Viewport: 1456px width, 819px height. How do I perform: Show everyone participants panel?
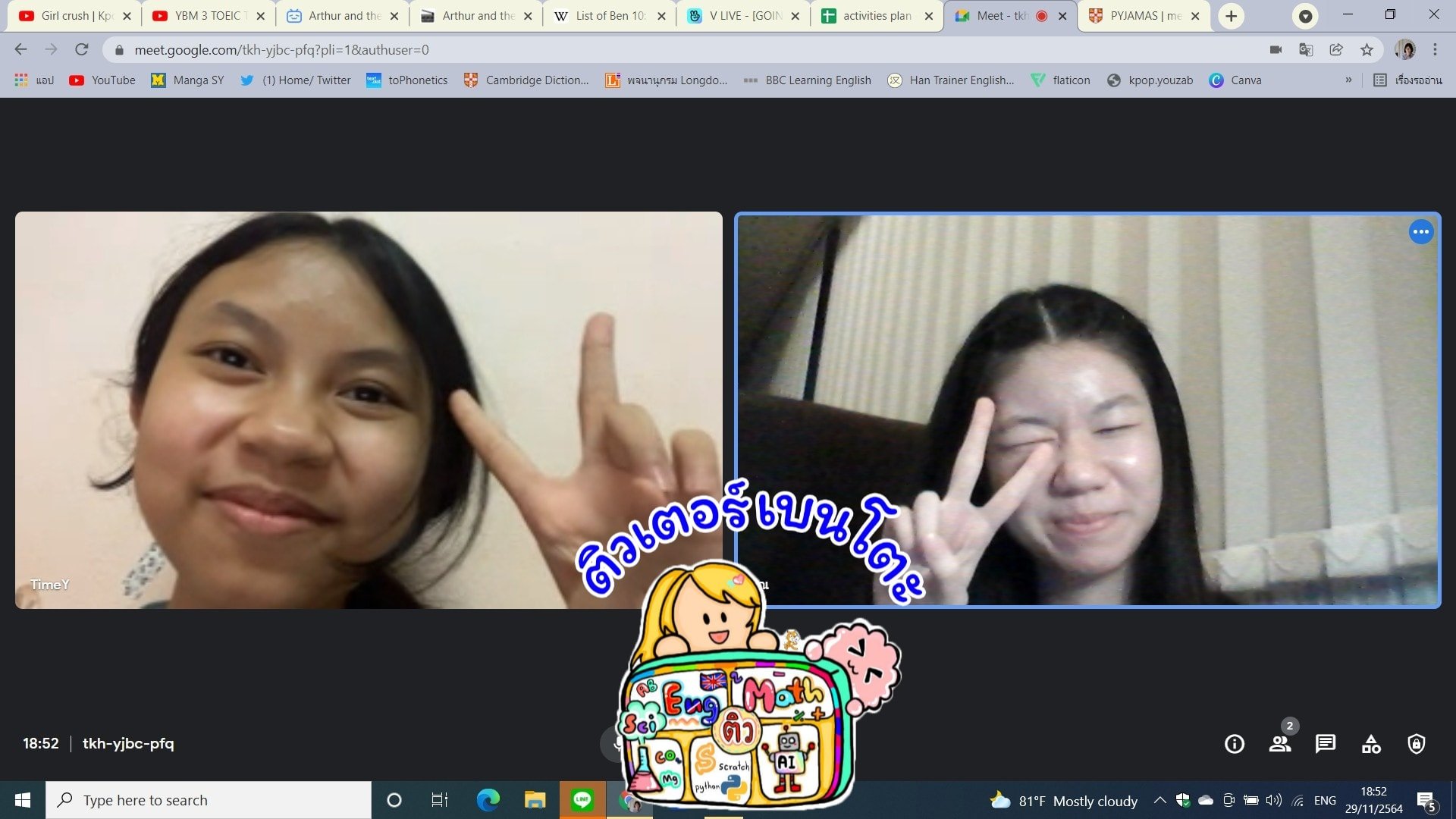tap(1280, 744)
